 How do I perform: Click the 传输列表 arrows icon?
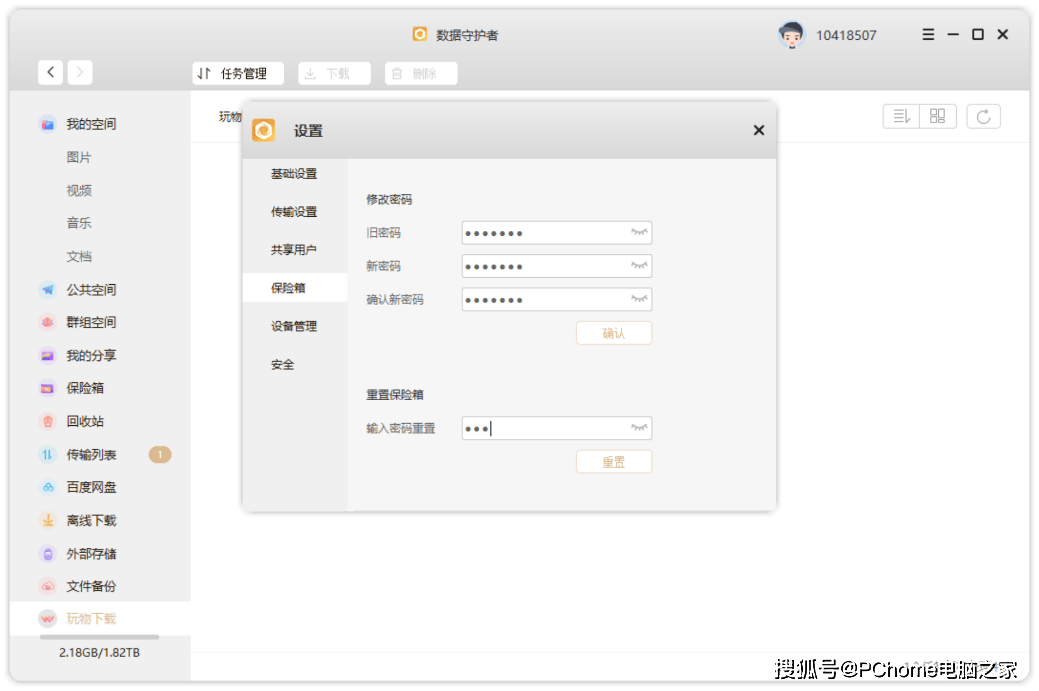(x=47, y=454)
